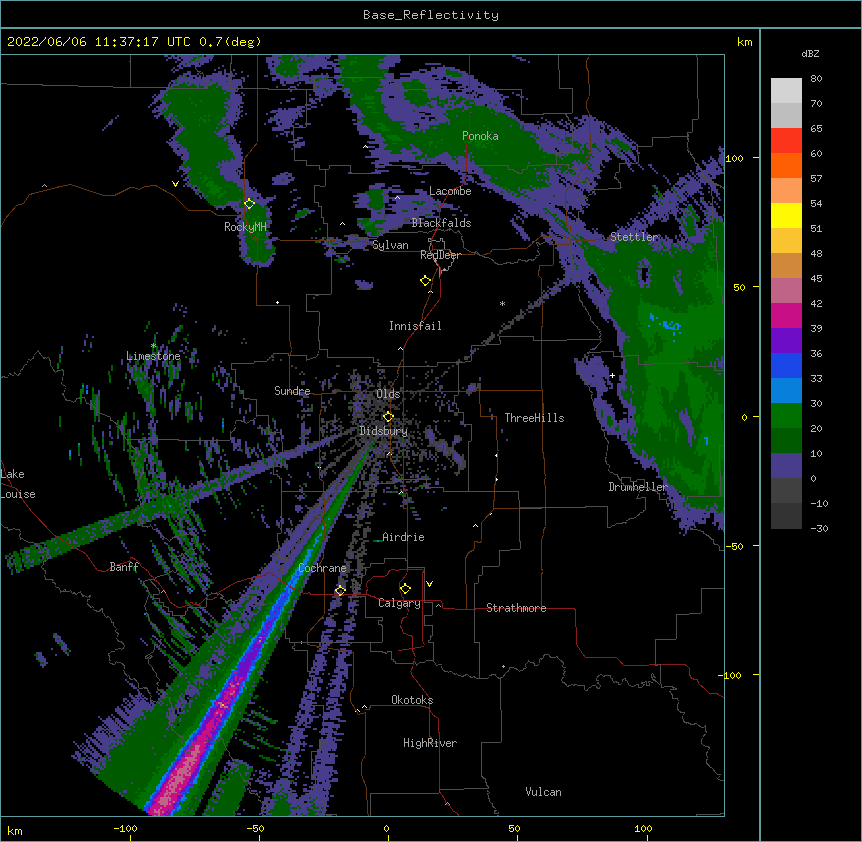Click the Okotoks city label

pyautogui.click(x=412, y=700)
